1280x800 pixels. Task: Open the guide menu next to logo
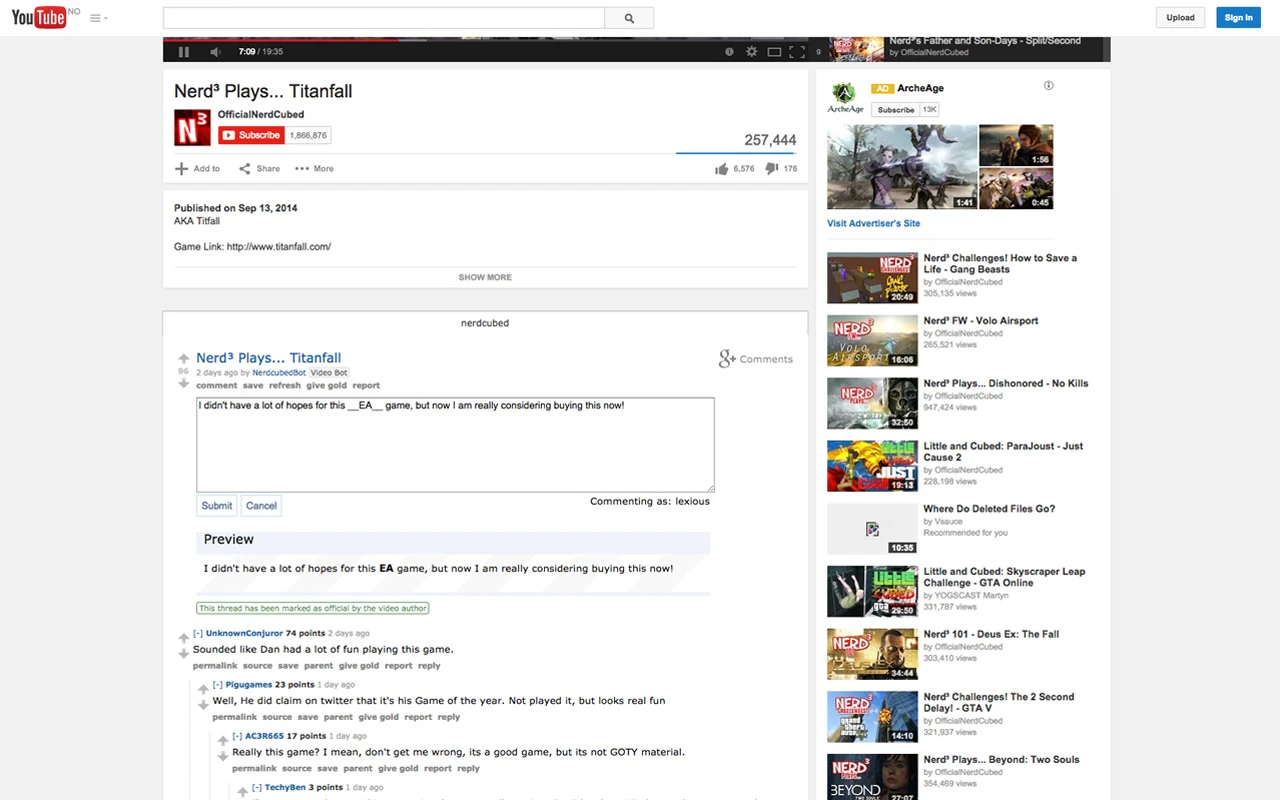coord(98,18)
